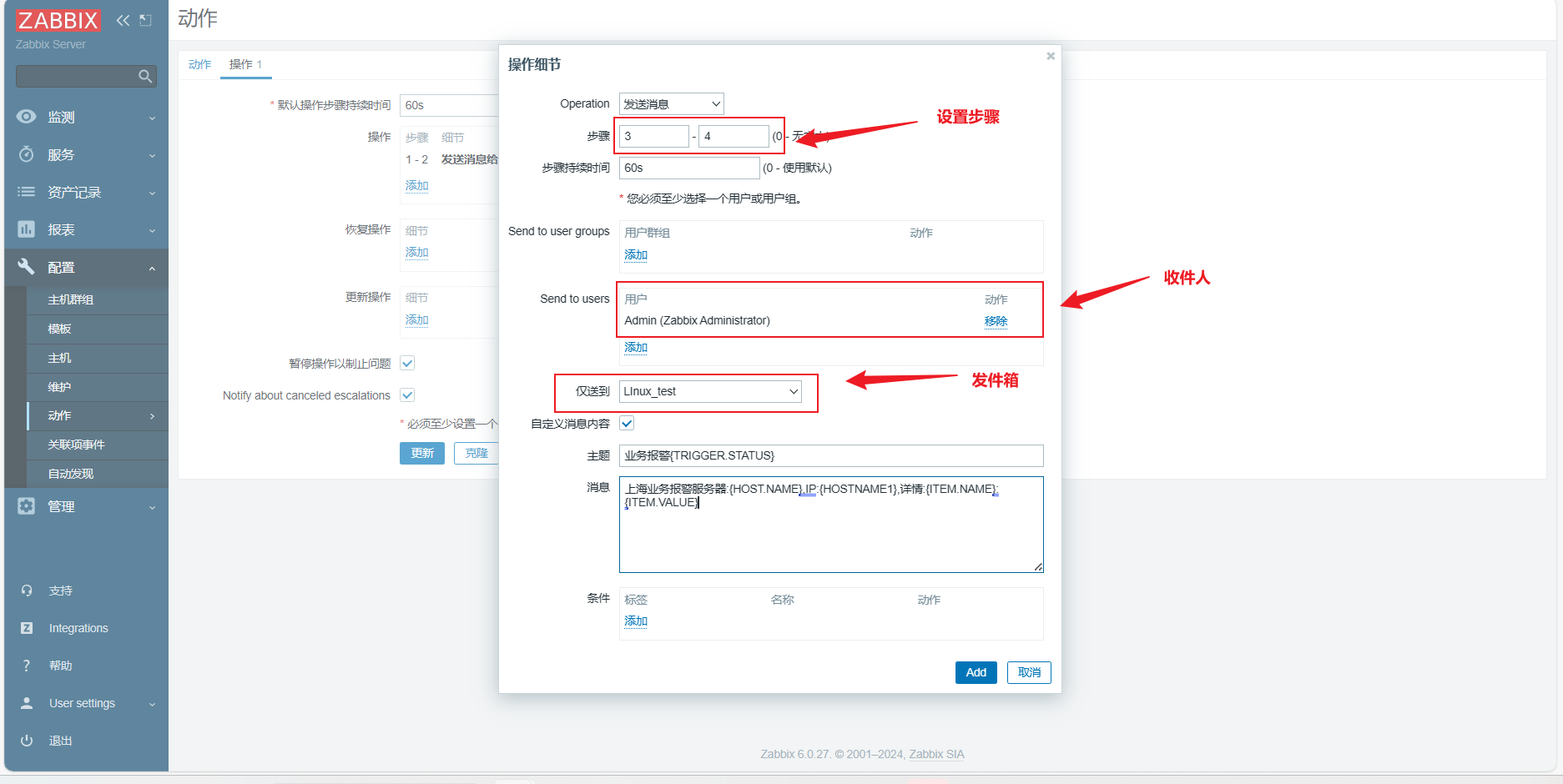Click the kiosk mode icon beside logo
Image resolution: width=1563 pixels, height=784 pixels.
coord(145,20)
